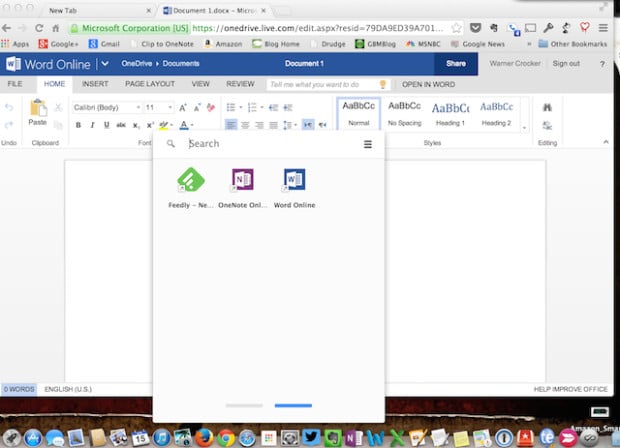Apply subscript formatting

click(x=136, y=125)
